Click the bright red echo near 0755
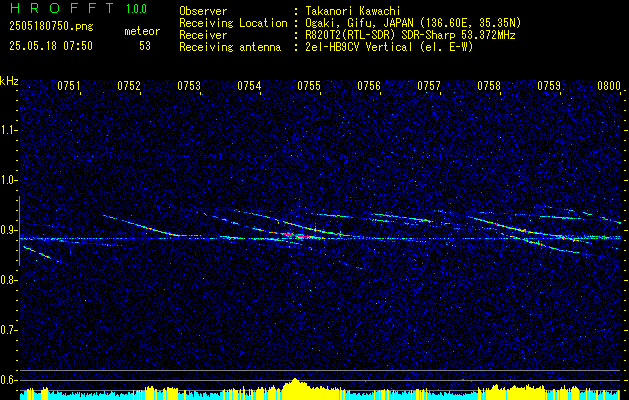Screen dimensions: 629x400 (x=297, y=236)
